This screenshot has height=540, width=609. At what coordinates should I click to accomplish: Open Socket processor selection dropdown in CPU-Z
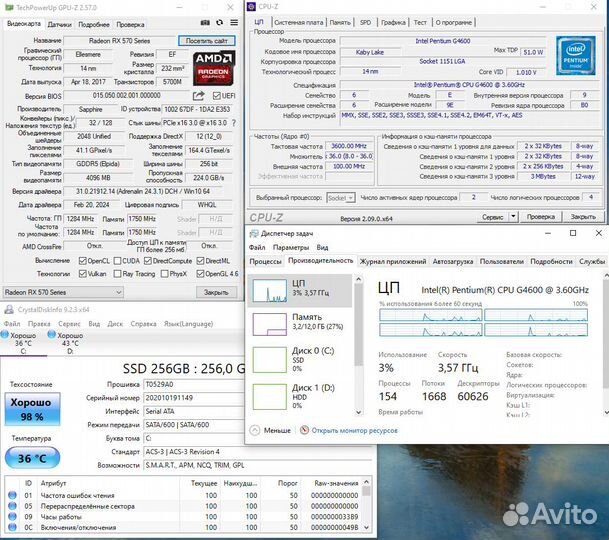point(341,198)
